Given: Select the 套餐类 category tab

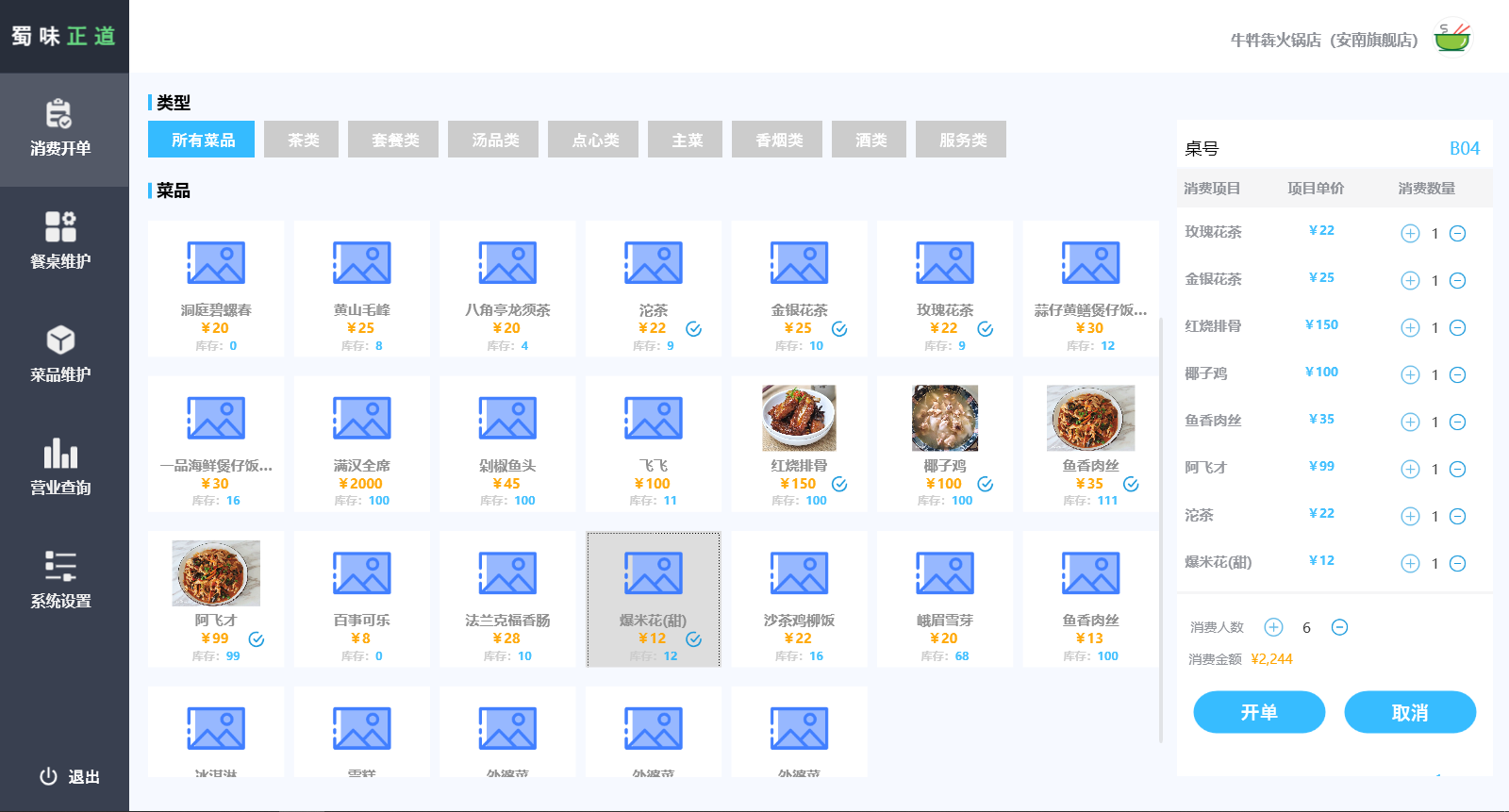Looking at the screenshot, I should (x=393, y=139).
